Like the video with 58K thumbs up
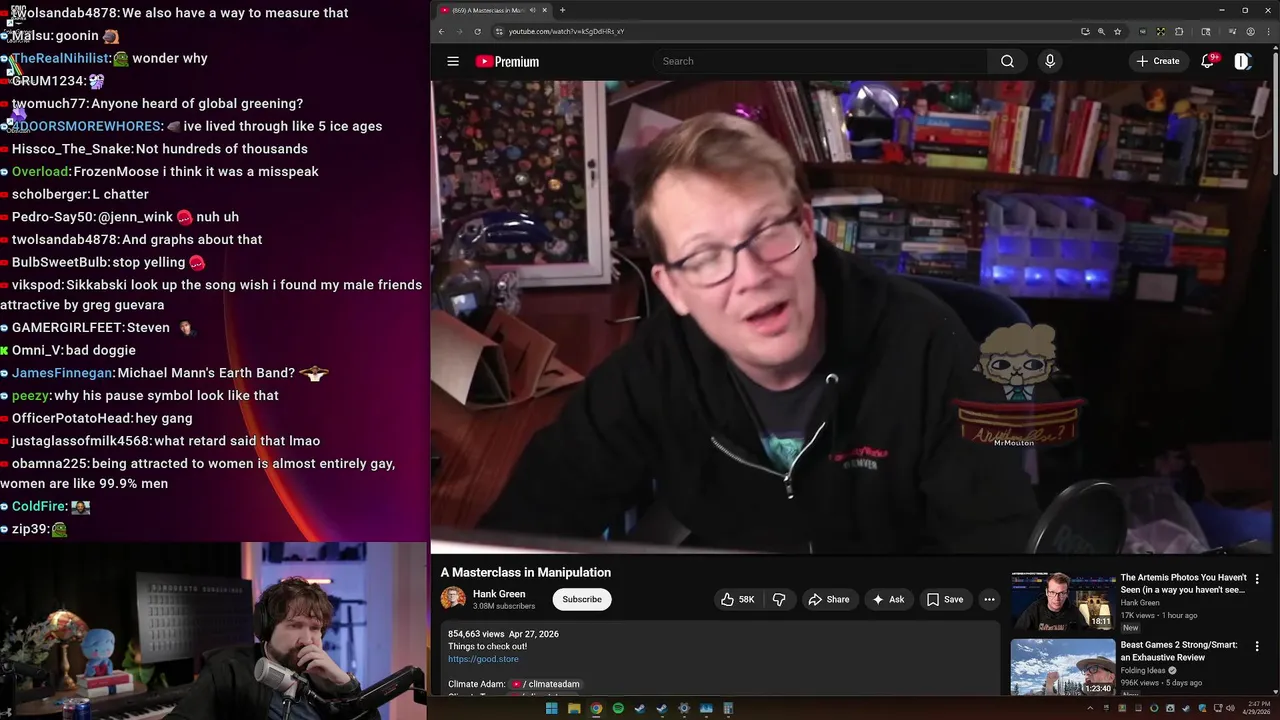Screen dimensions: 1280x720 click(737, 599)
